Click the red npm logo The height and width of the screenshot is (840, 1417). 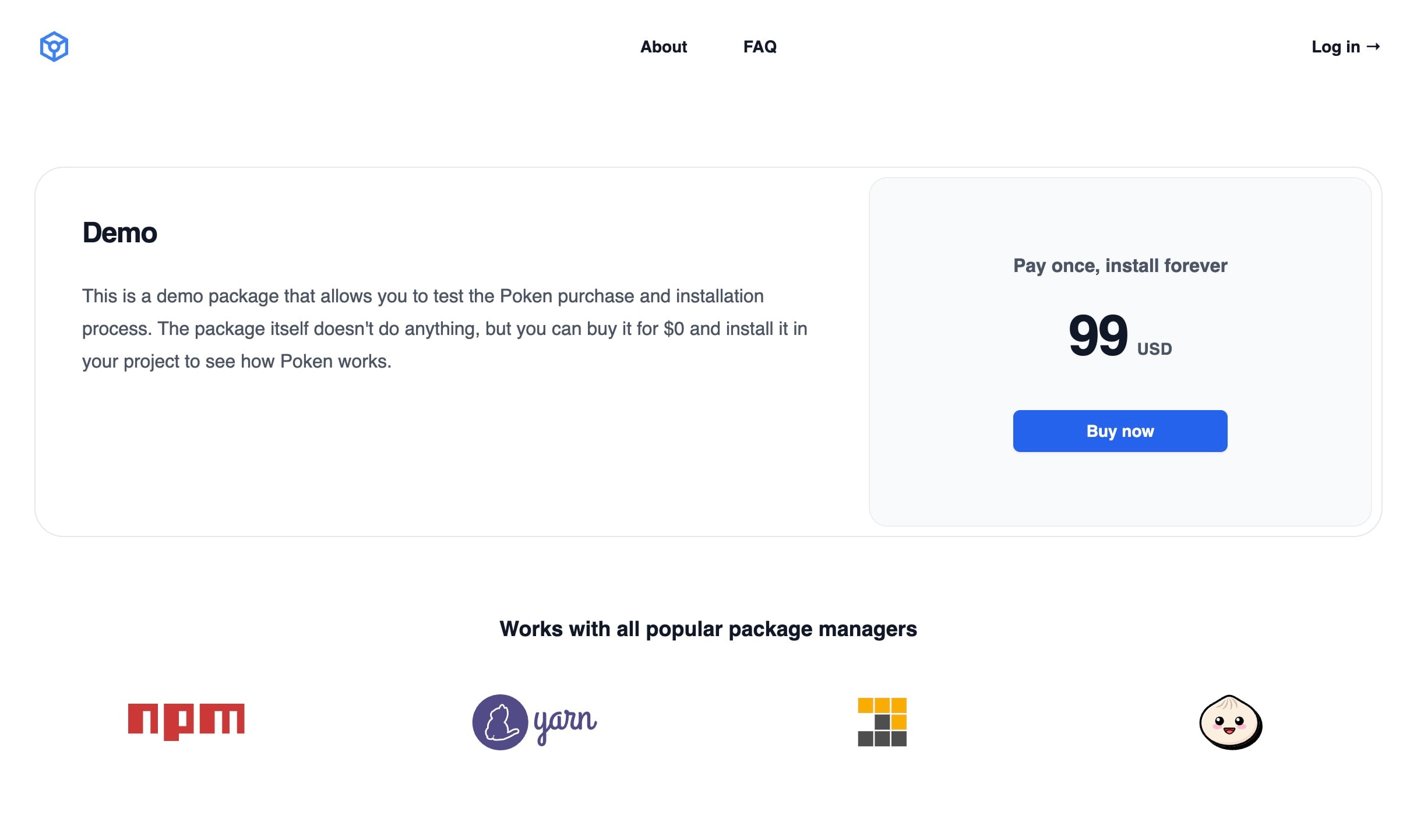coord(186,721)
